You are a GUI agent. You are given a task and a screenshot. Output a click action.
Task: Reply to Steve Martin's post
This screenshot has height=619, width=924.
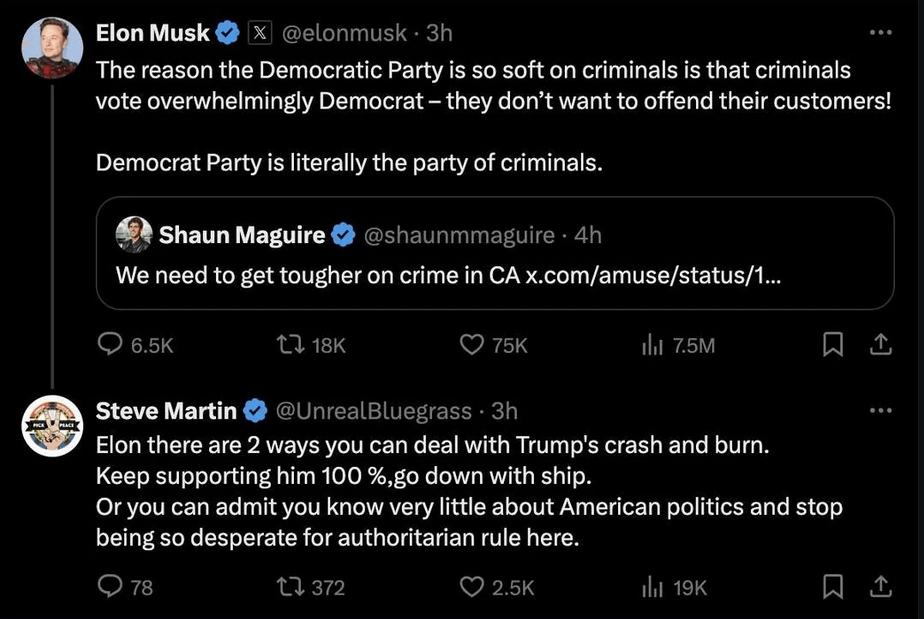[x=109, y=587]
